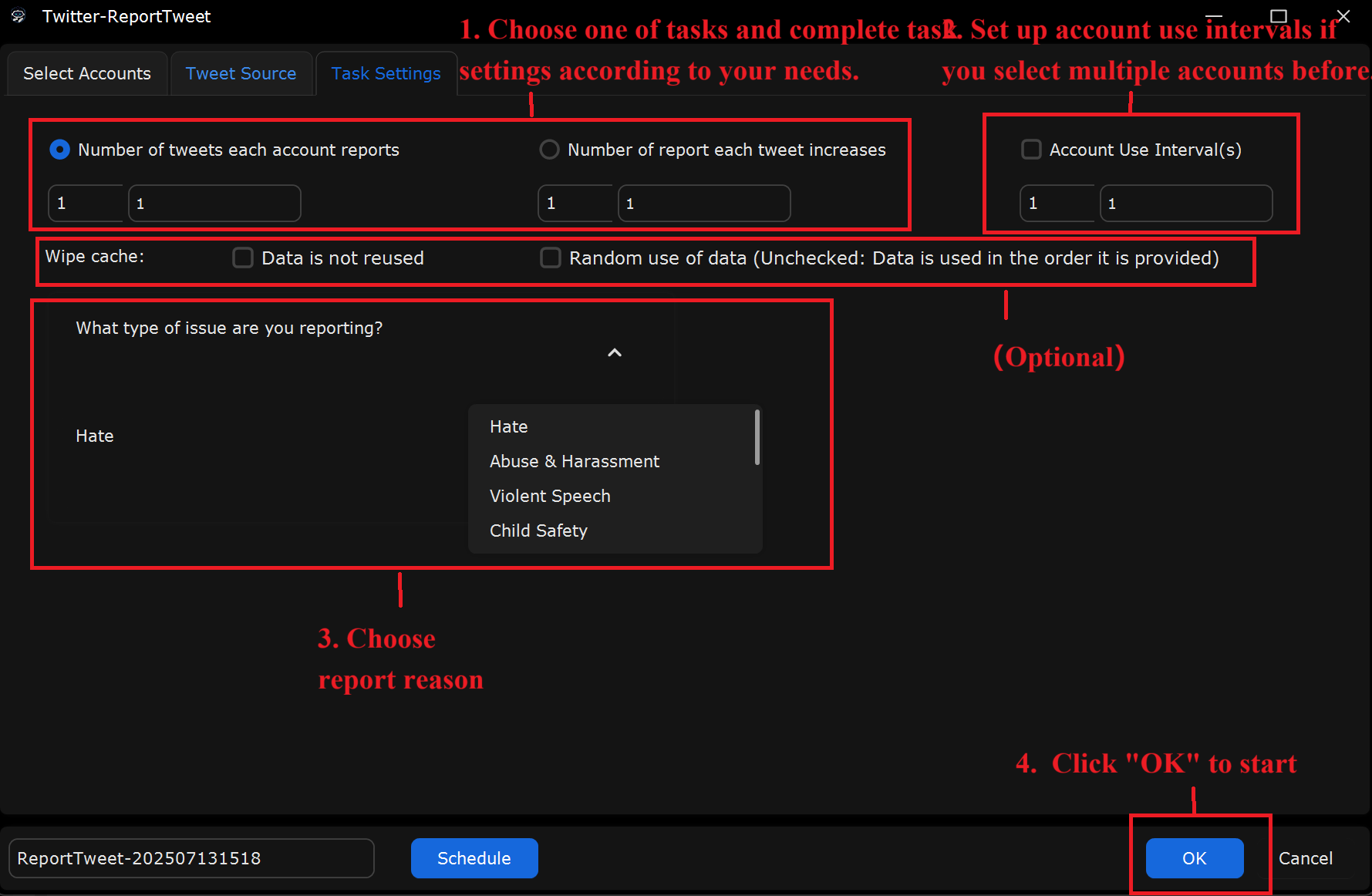Close the Twitter-ReportTweet window
This screenshot has width=1372, height=896.
pos(1343,16)
